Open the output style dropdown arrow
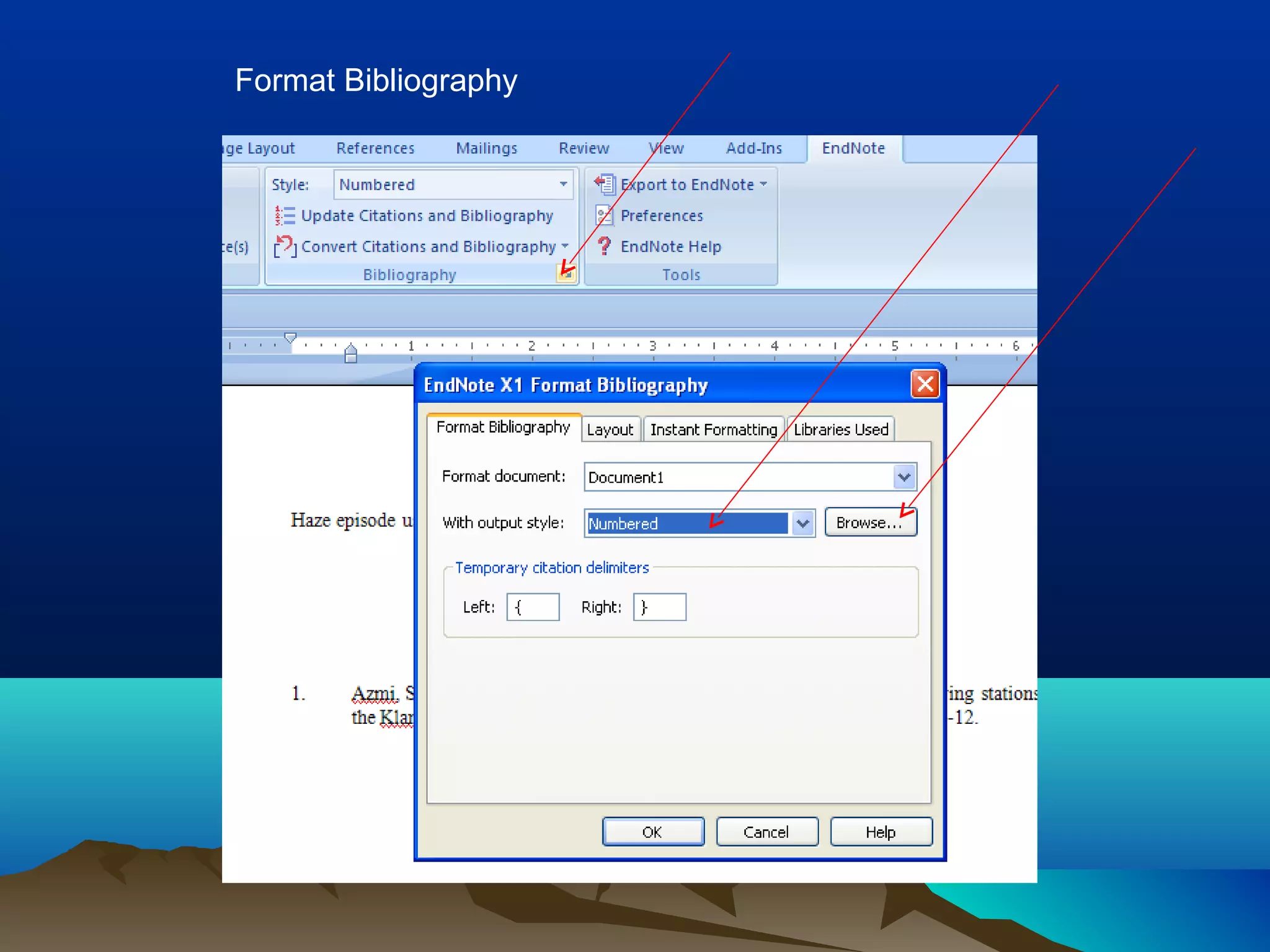Image resolution: width=1270 pixels, height=952 pixels. 802,524
